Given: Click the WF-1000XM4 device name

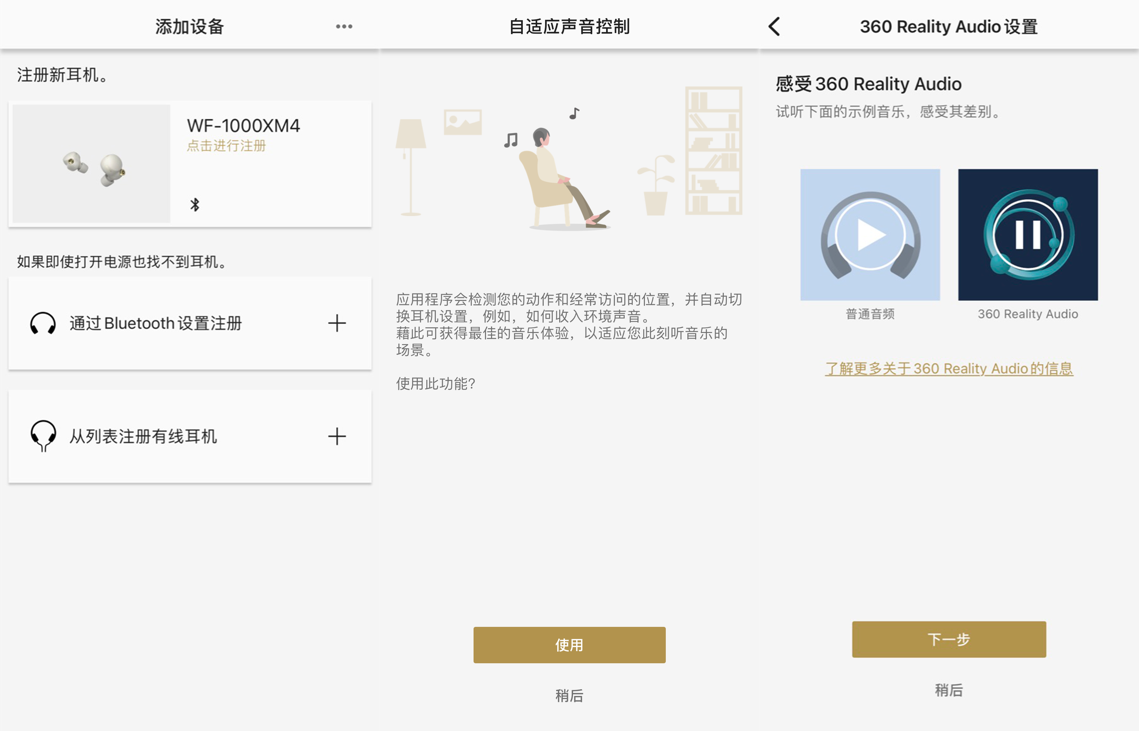Looking at the screenshot, I should (x=243, y=126).
